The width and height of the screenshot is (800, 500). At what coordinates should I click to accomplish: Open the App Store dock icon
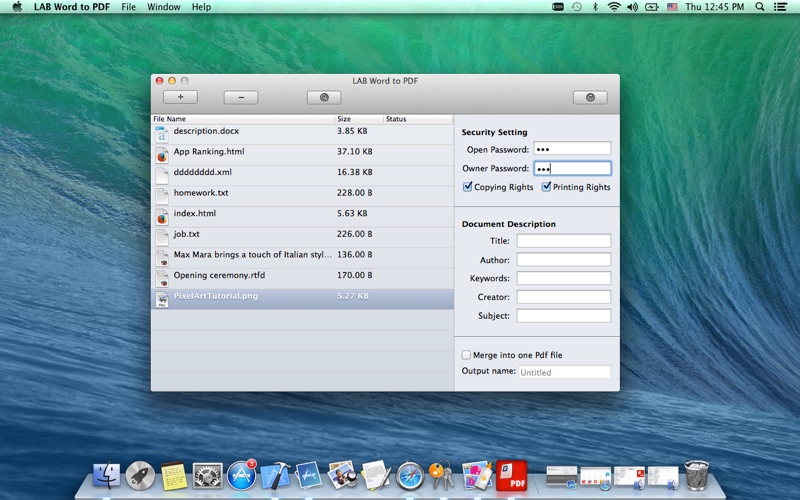[x=241, y=476]
